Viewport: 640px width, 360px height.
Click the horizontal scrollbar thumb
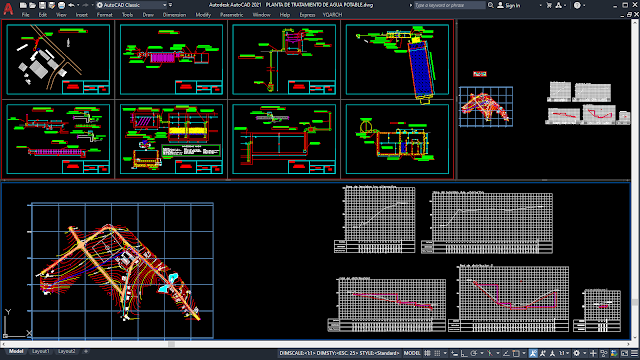point(171,344)
